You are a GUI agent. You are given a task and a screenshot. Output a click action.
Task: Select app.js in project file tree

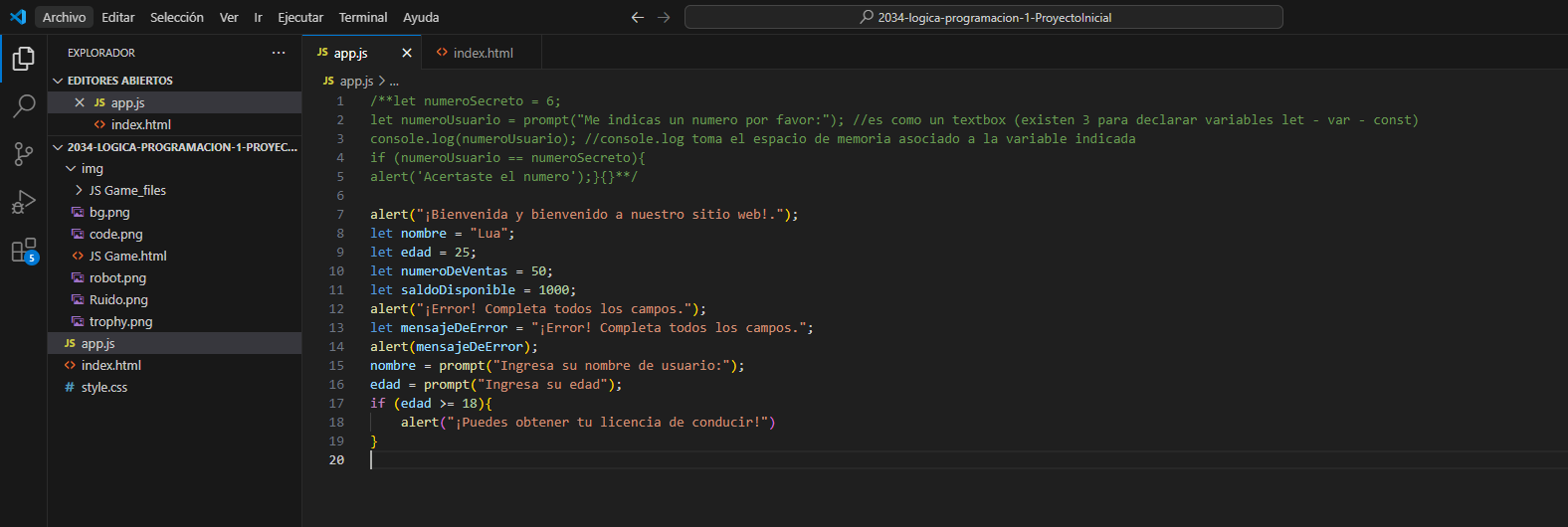(174, 343)
